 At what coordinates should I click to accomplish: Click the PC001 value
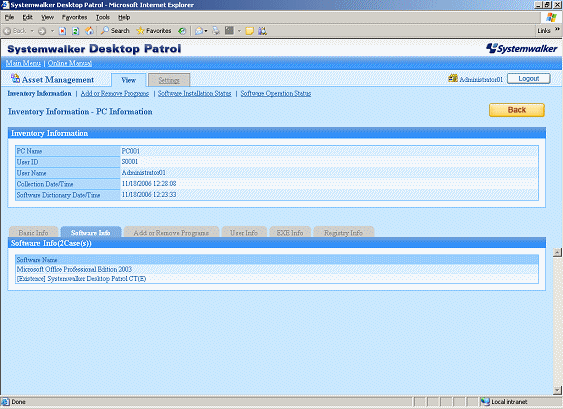point(131,151)
